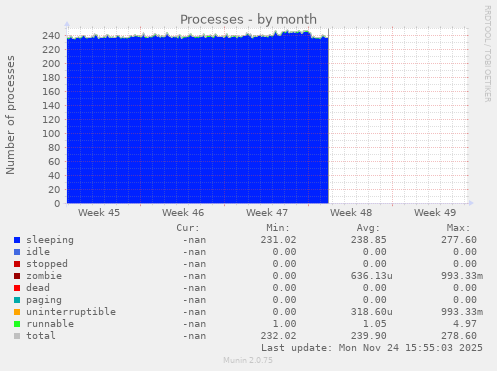The image size is (497, 371).
Task: Click the 'Week 48' axis label
Action: 351,213
